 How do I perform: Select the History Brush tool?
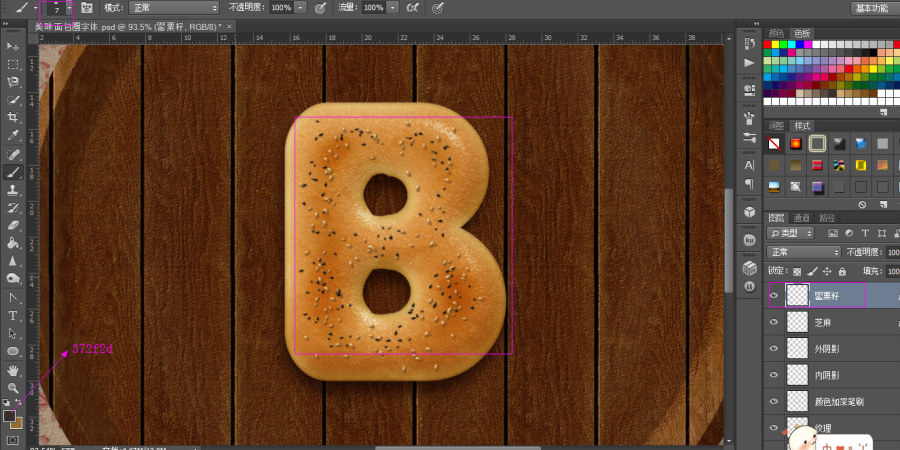(x=13, y=208)
